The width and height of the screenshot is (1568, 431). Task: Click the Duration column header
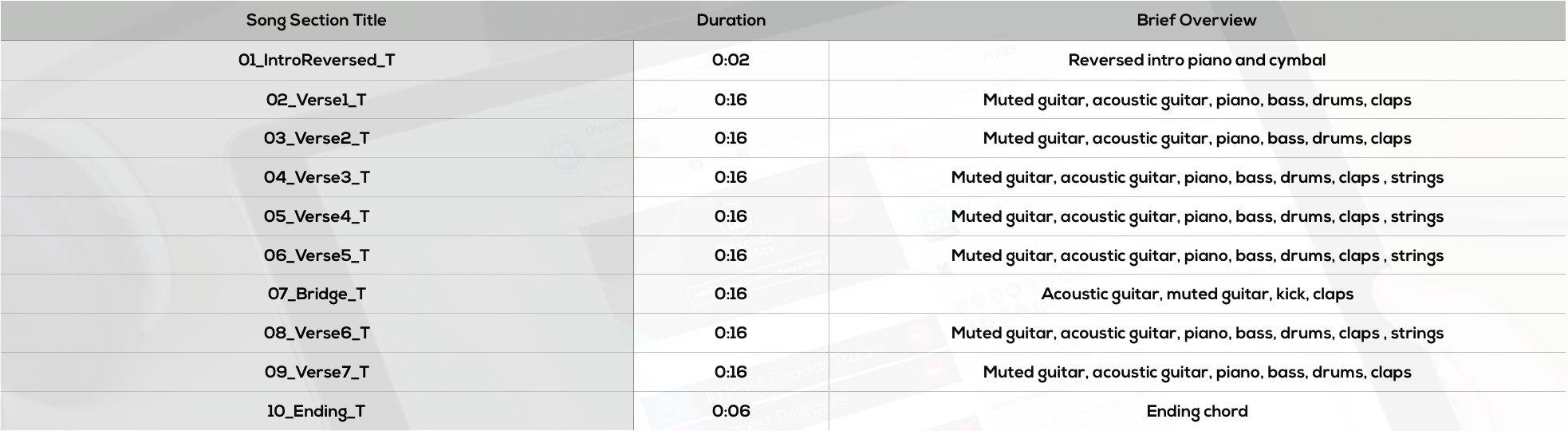pos(731,21)
